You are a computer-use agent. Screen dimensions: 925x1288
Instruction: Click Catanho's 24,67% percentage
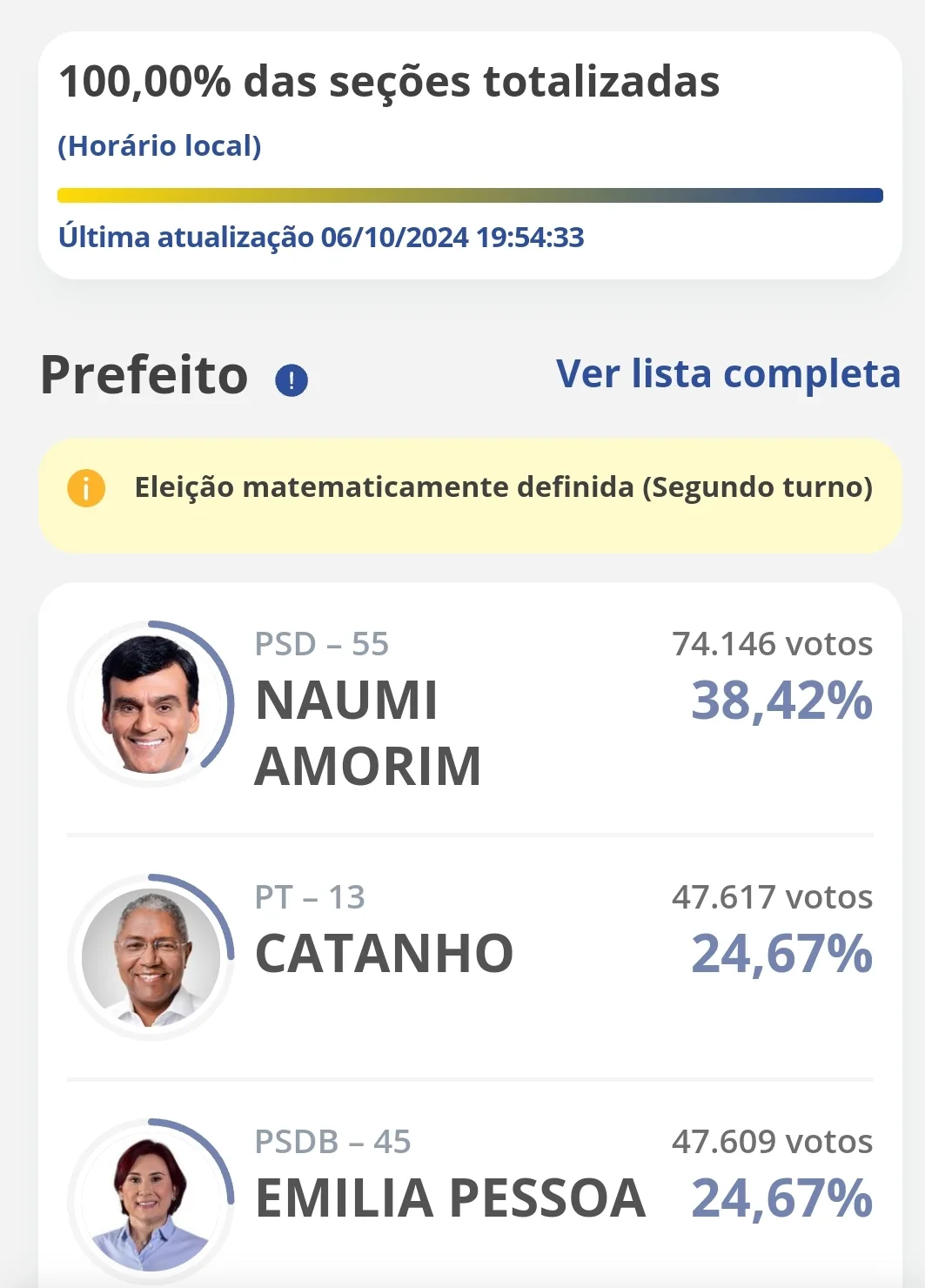click(781, 955)
